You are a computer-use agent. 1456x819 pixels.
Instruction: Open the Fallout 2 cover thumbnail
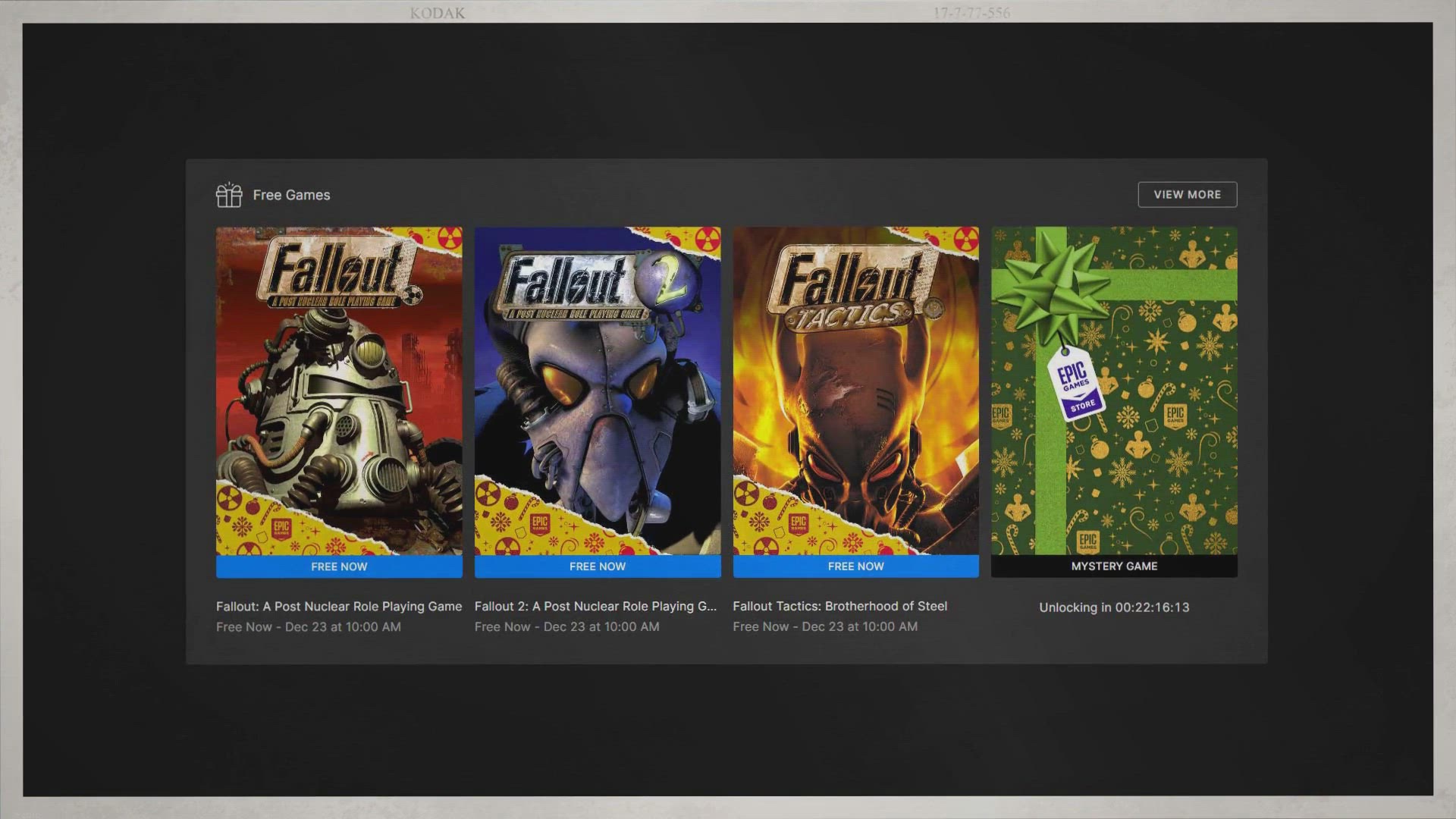coord(598,391)
